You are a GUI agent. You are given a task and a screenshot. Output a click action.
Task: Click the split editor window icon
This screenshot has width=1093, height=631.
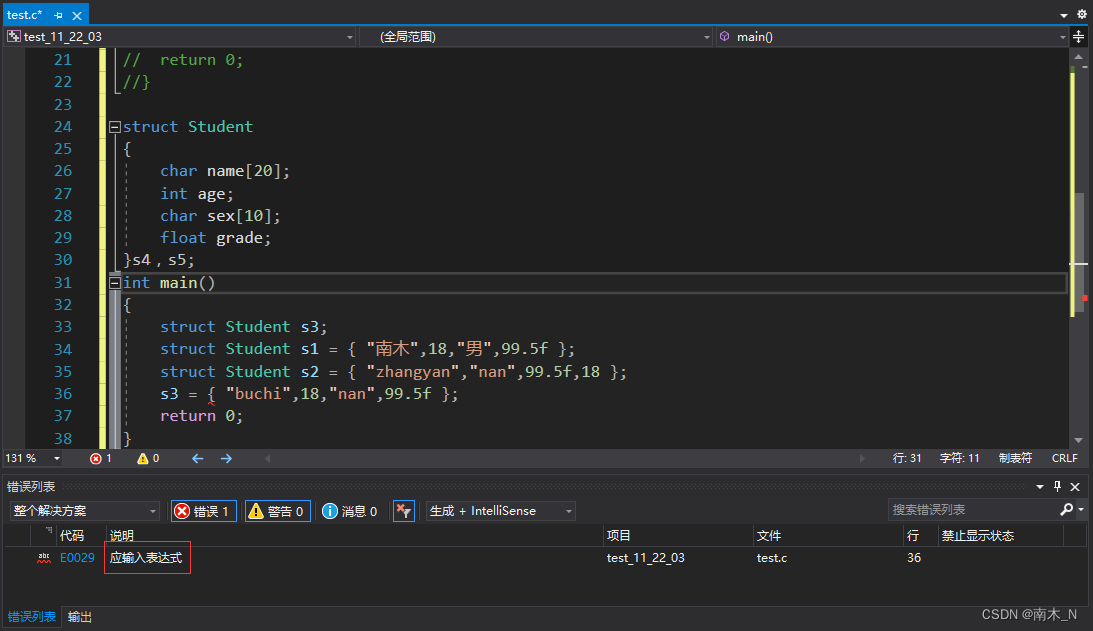(1078, 36)
